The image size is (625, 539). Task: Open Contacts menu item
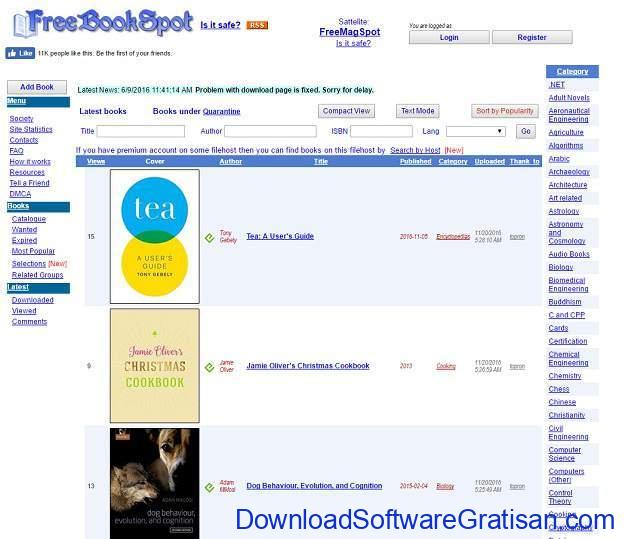(x=24, y=140)
